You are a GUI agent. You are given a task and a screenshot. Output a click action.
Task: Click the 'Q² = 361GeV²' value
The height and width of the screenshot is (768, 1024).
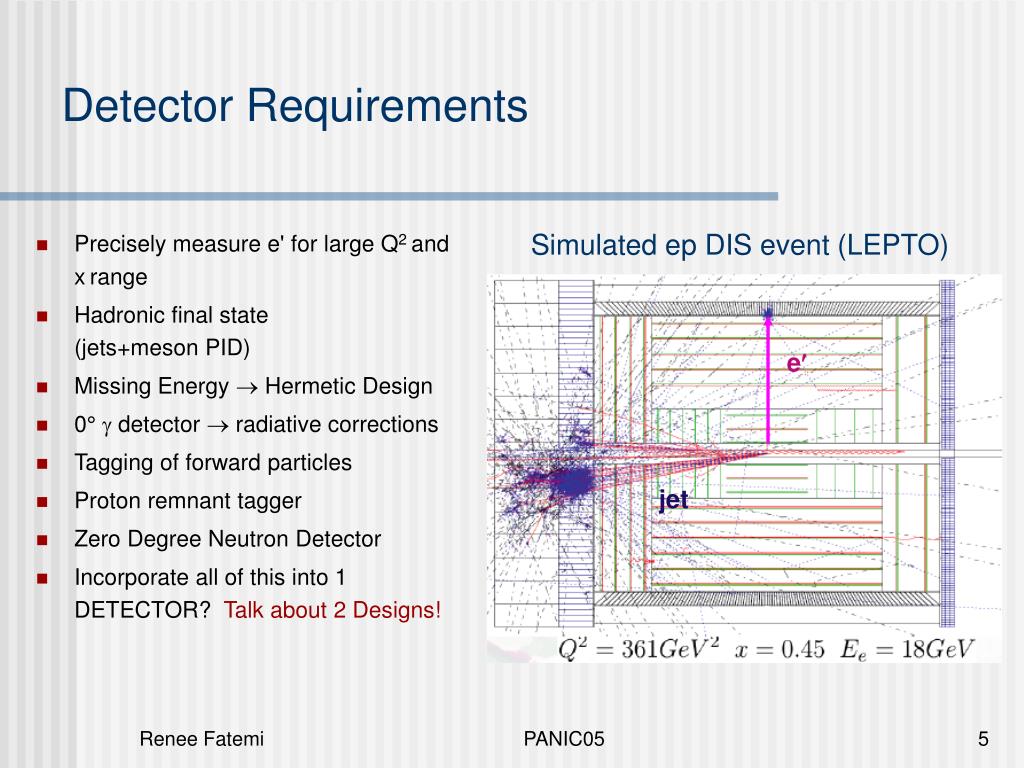639,649
